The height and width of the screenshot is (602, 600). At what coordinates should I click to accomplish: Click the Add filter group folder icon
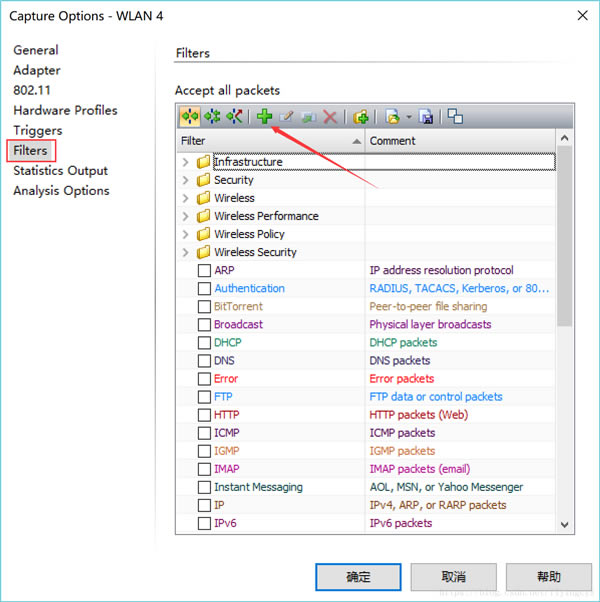tap(361, 117)
